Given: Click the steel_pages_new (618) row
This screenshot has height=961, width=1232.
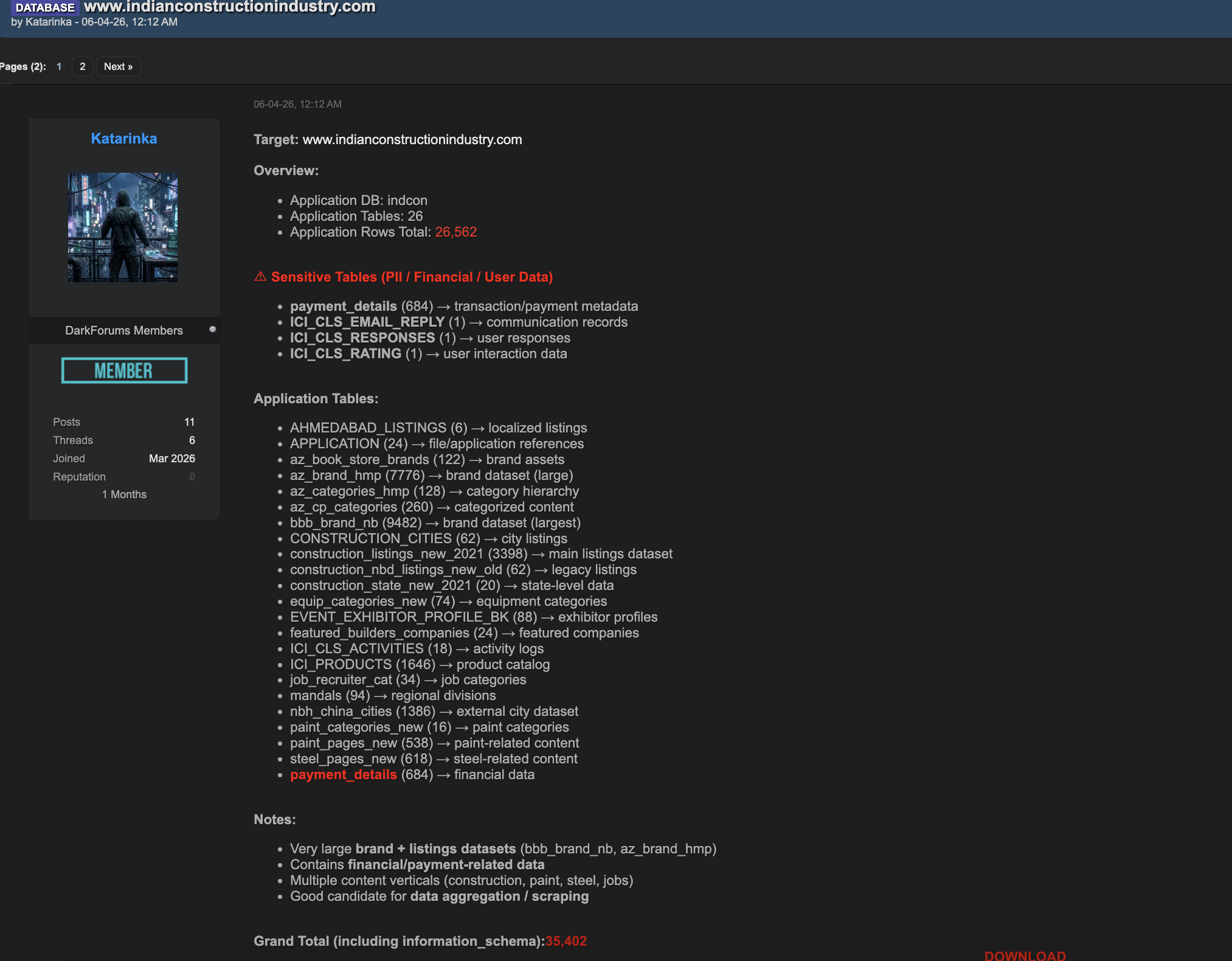Looking at the screenshot, I should point(434,759).
